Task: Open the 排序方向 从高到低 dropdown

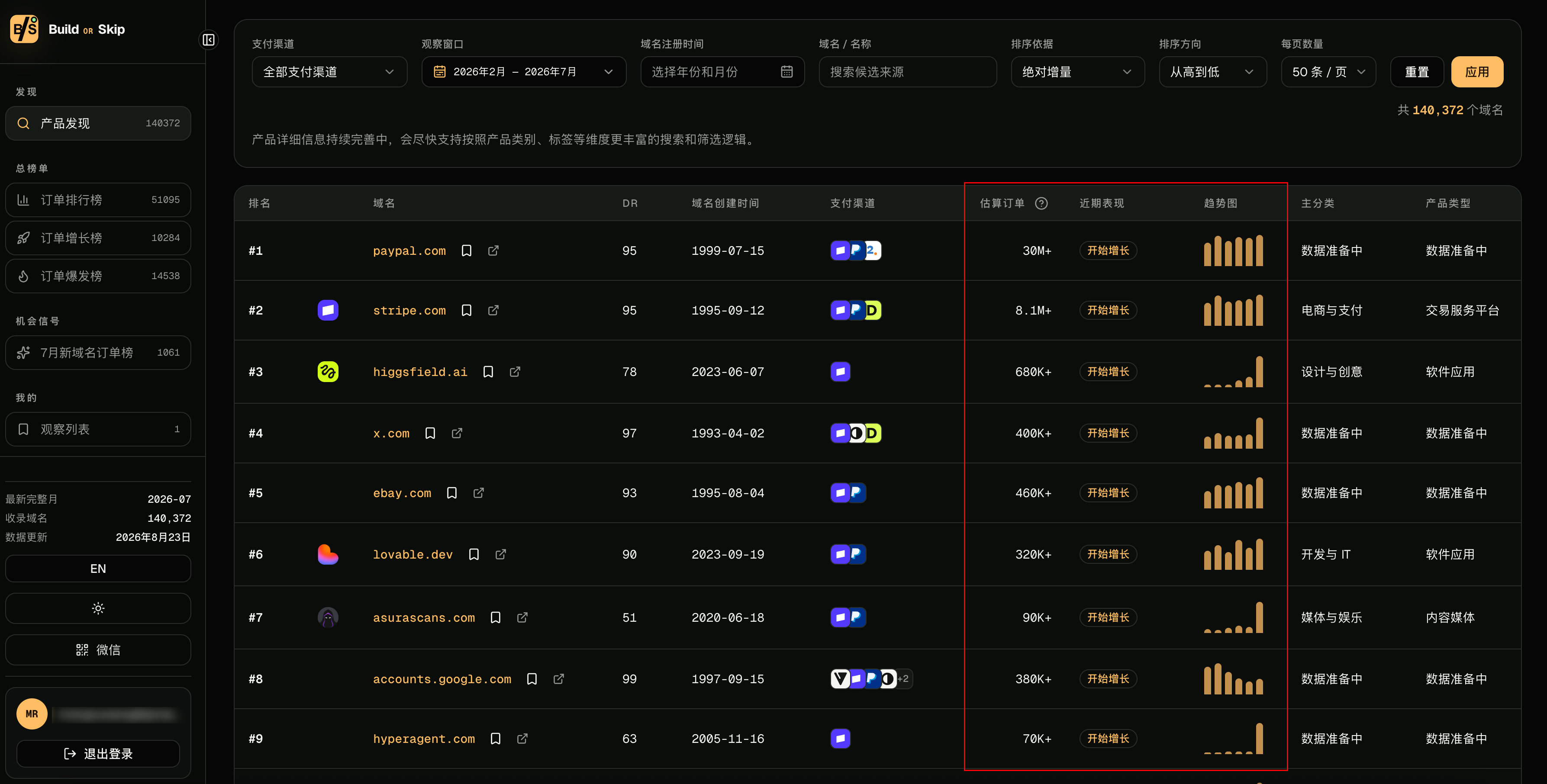Action: point(1212,72)
